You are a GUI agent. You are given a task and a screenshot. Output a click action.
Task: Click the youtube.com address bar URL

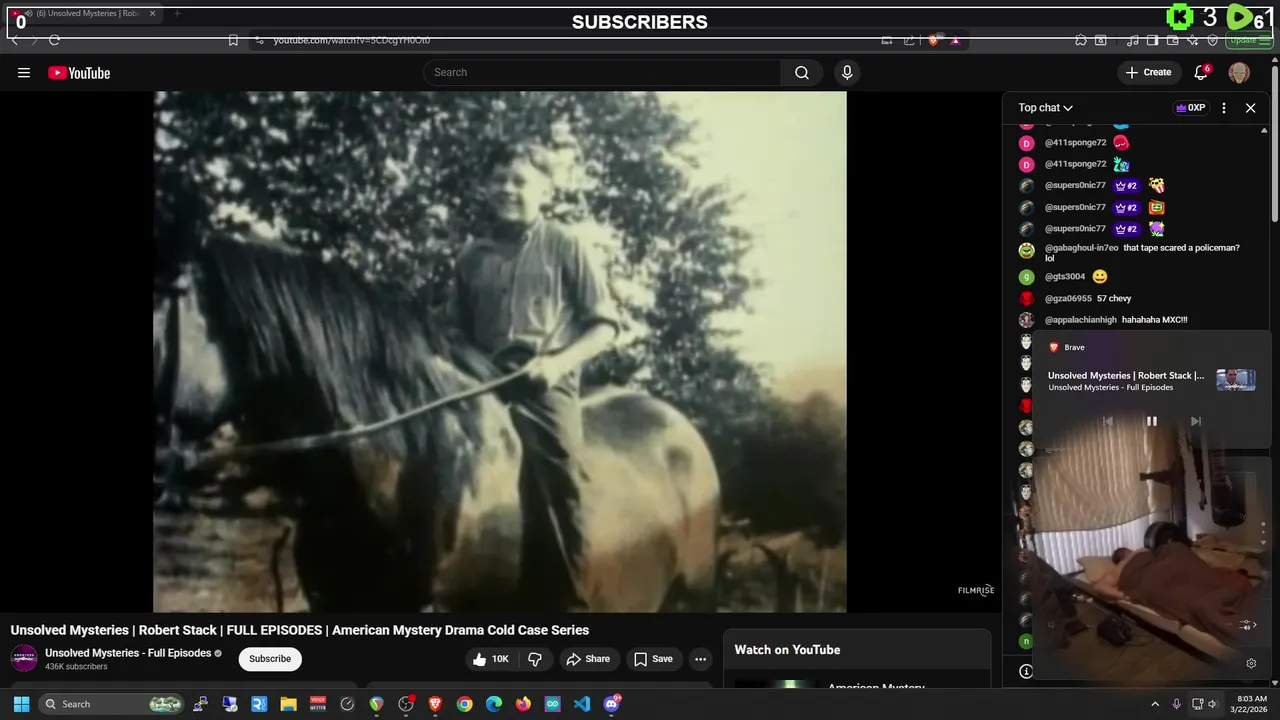point(352,40)
